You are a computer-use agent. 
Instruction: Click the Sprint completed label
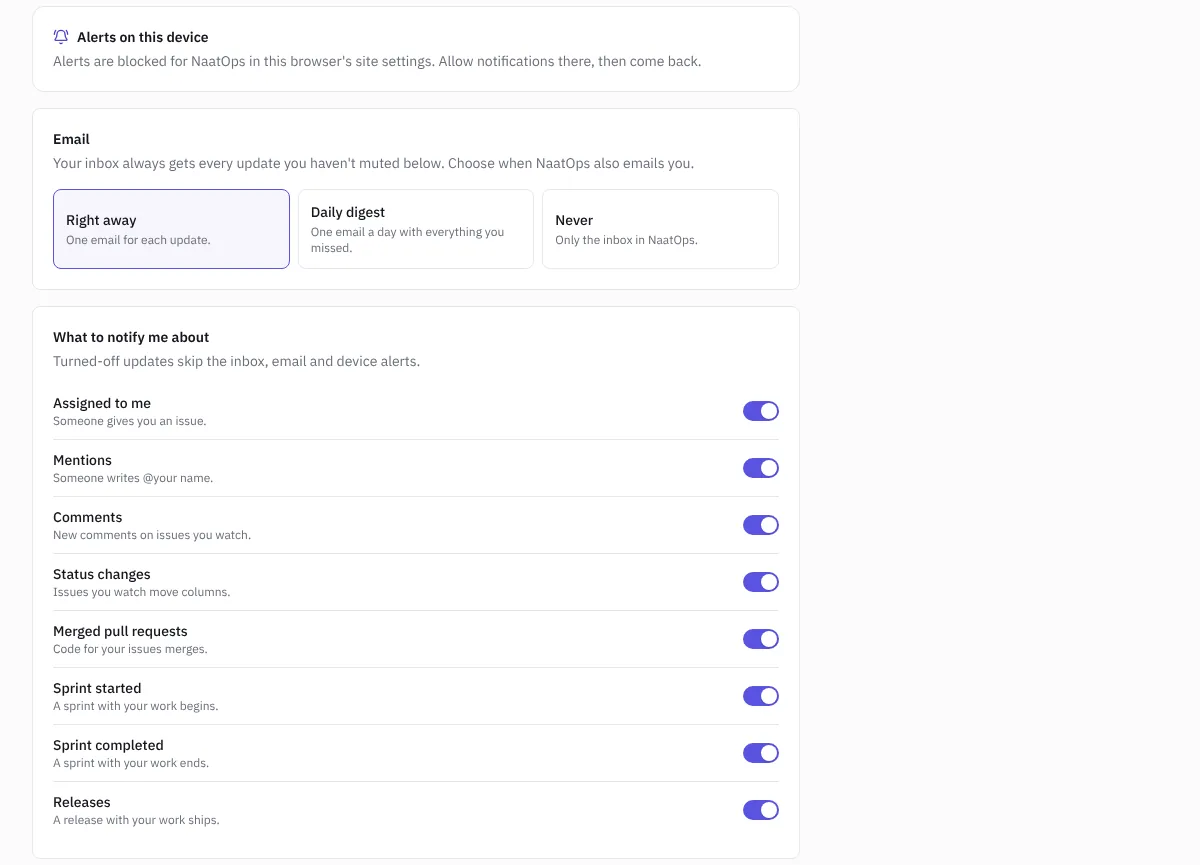[x=108, y=745]
